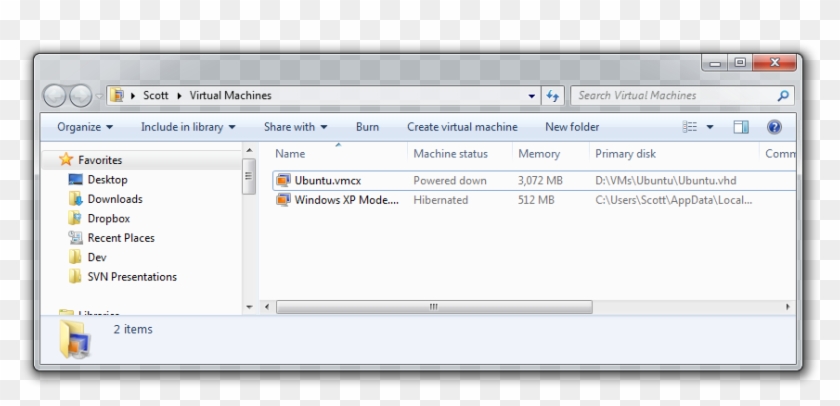Click D:\VMs\Ubuntu\Ubuntu.vhd disk path
This screenshot has height=406, width=840.
click(665, 181)
